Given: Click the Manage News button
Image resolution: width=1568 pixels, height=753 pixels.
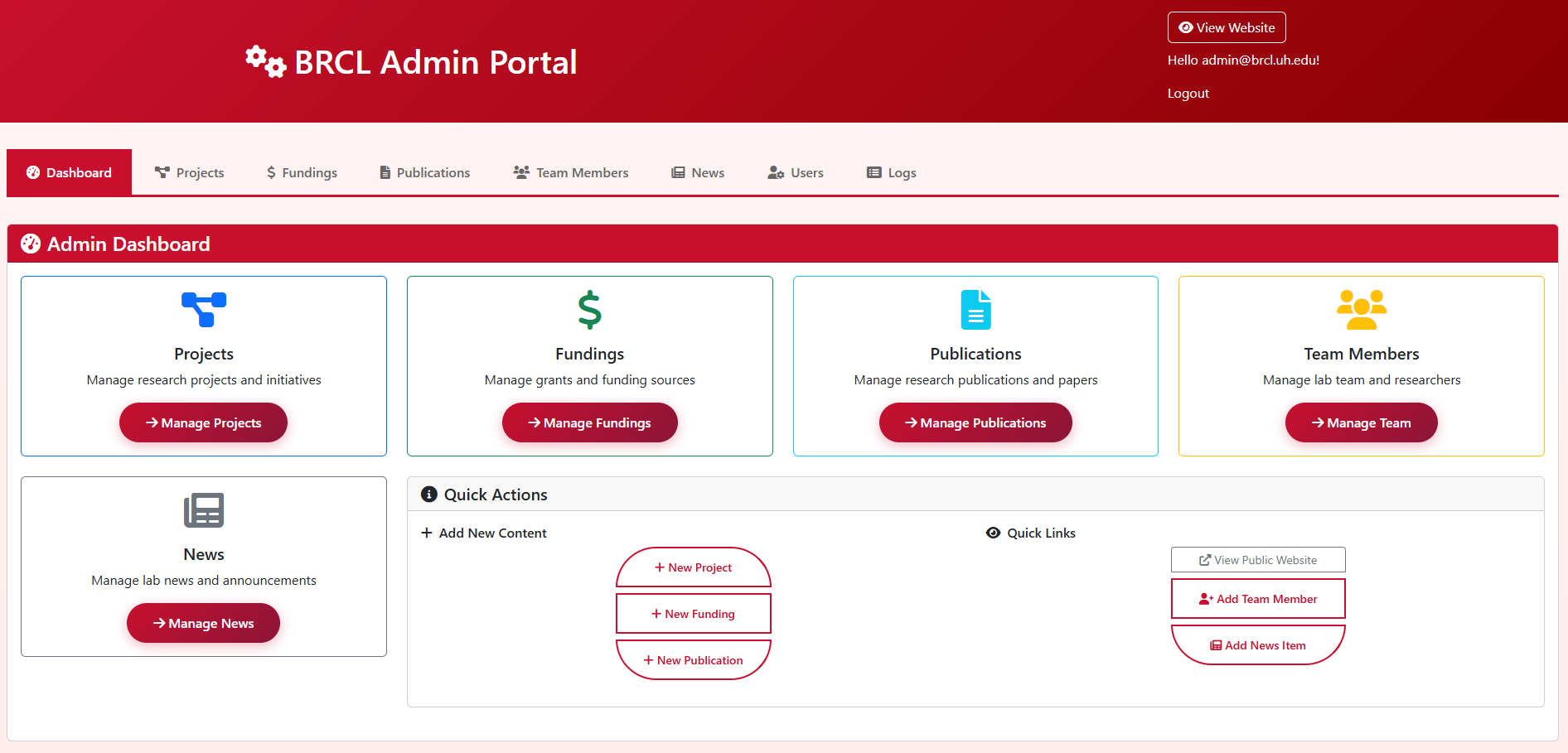Looking at the screenshot, I should point(204,623).
